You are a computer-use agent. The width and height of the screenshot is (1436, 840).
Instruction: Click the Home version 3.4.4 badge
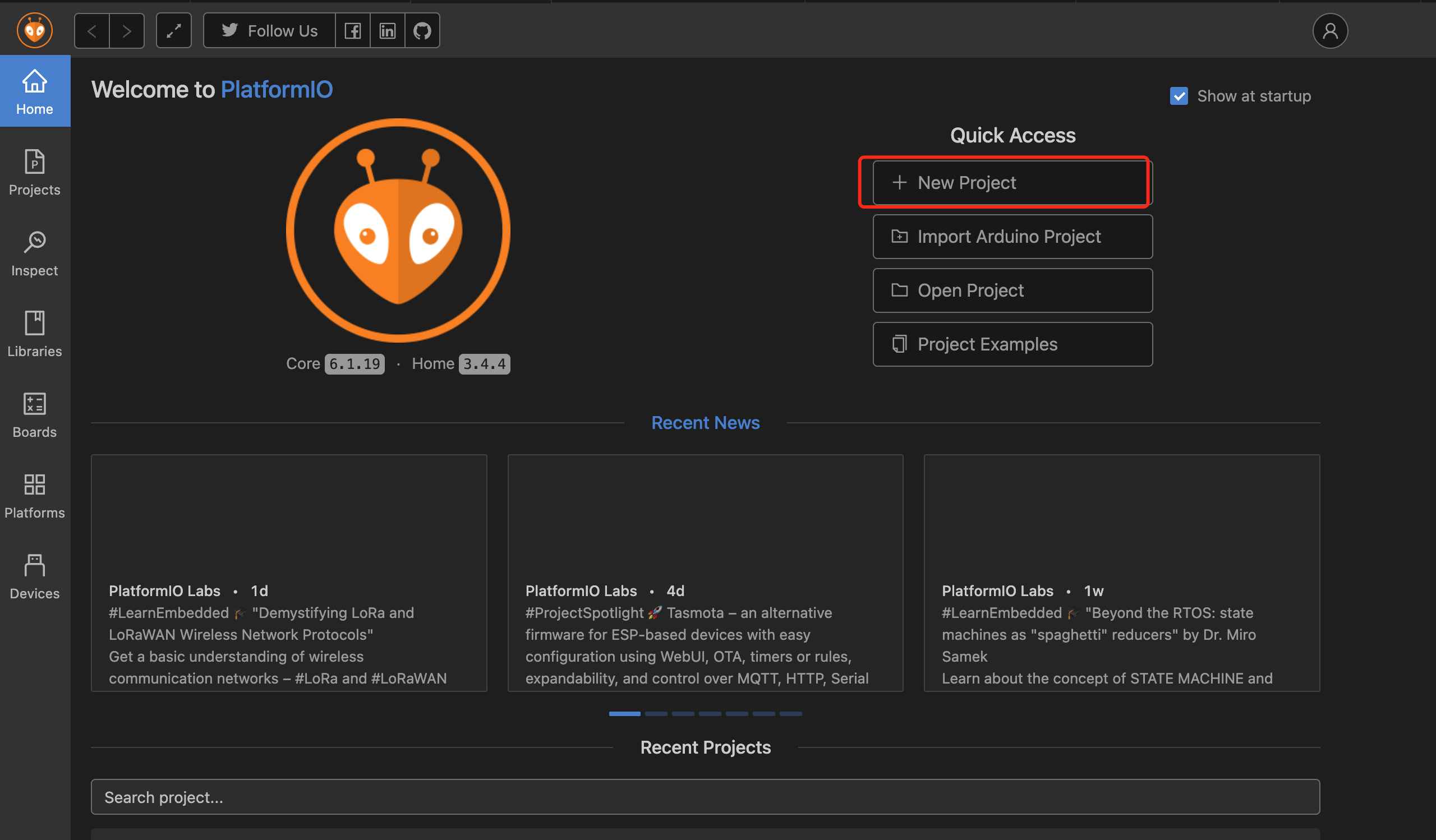(484, 364)
